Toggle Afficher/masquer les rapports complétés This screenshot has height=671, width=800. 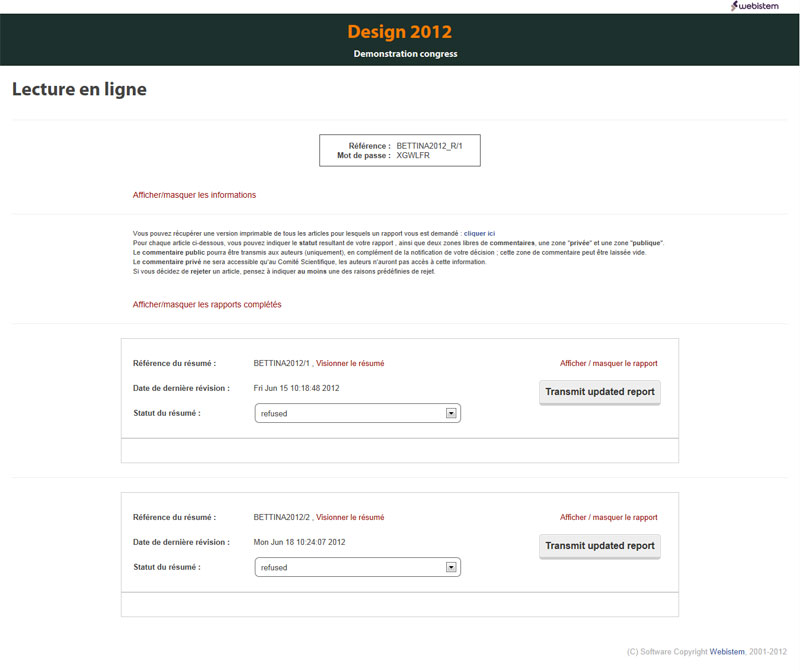click(207, 304)
